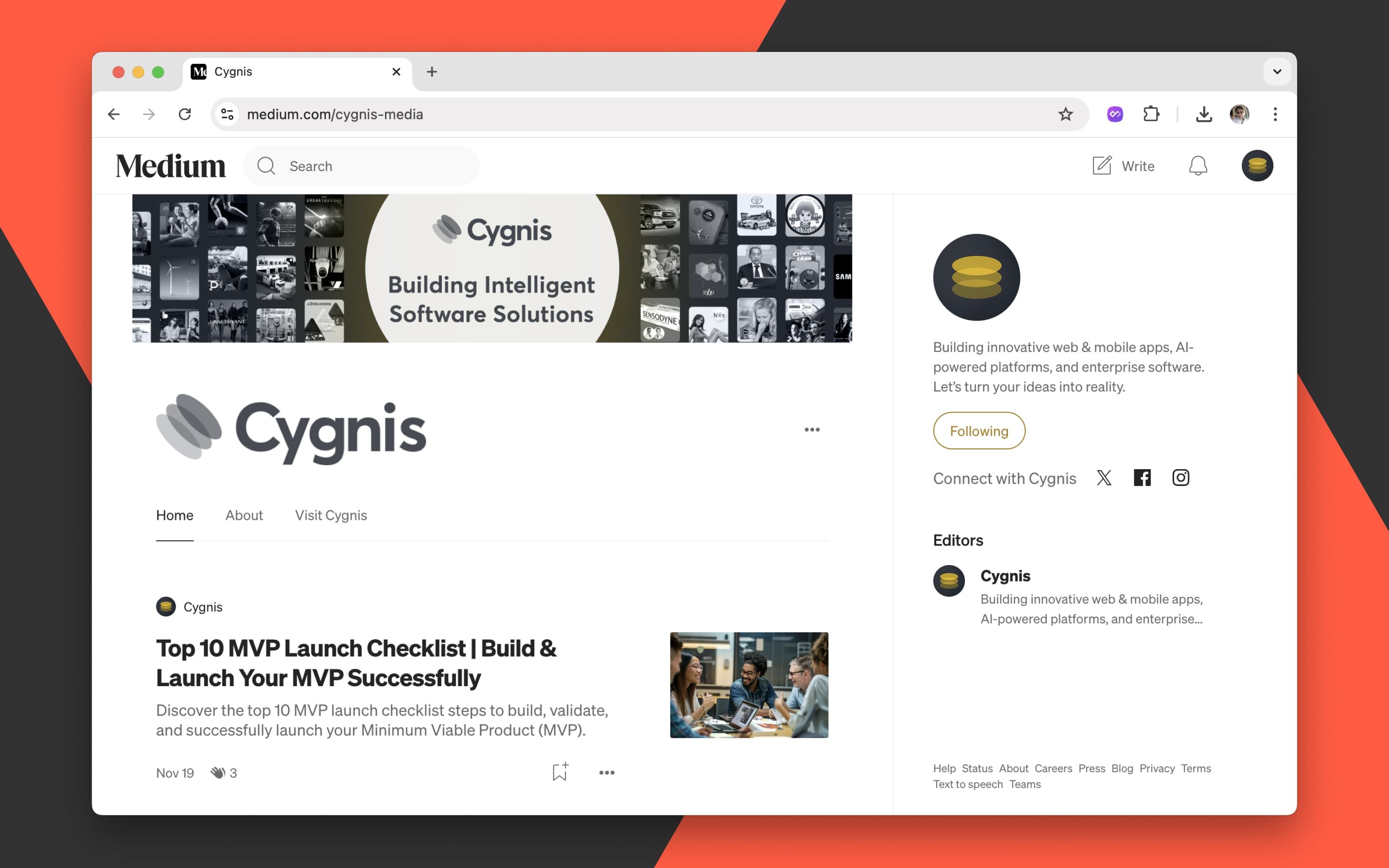
Task: Click the X (Twitter) social icon for Cygnis
Action: click(x=1104, y=478)
